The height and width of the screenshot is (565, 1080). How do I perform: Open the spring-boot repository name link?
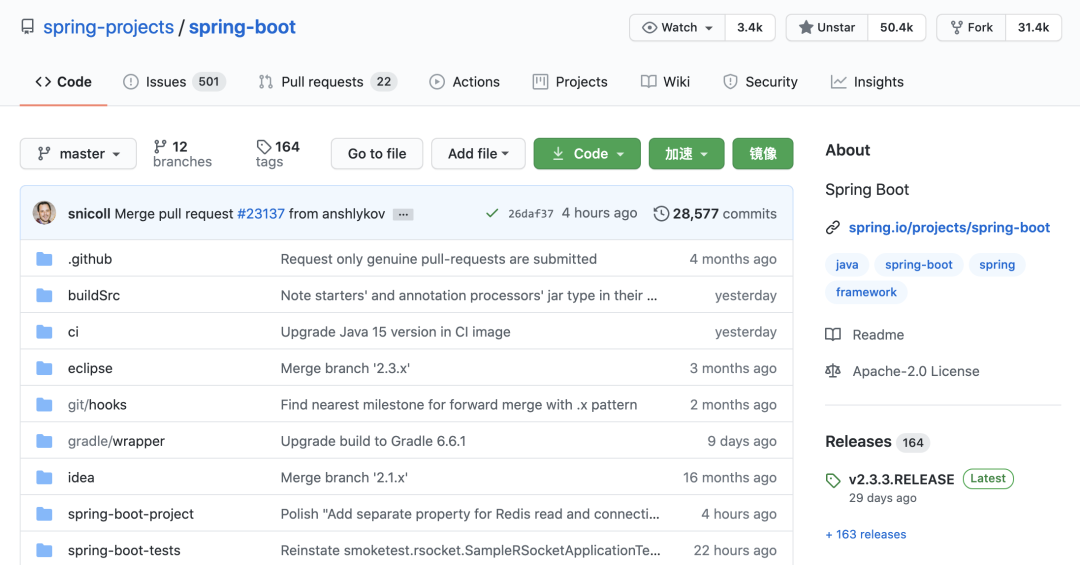[242, 27]
